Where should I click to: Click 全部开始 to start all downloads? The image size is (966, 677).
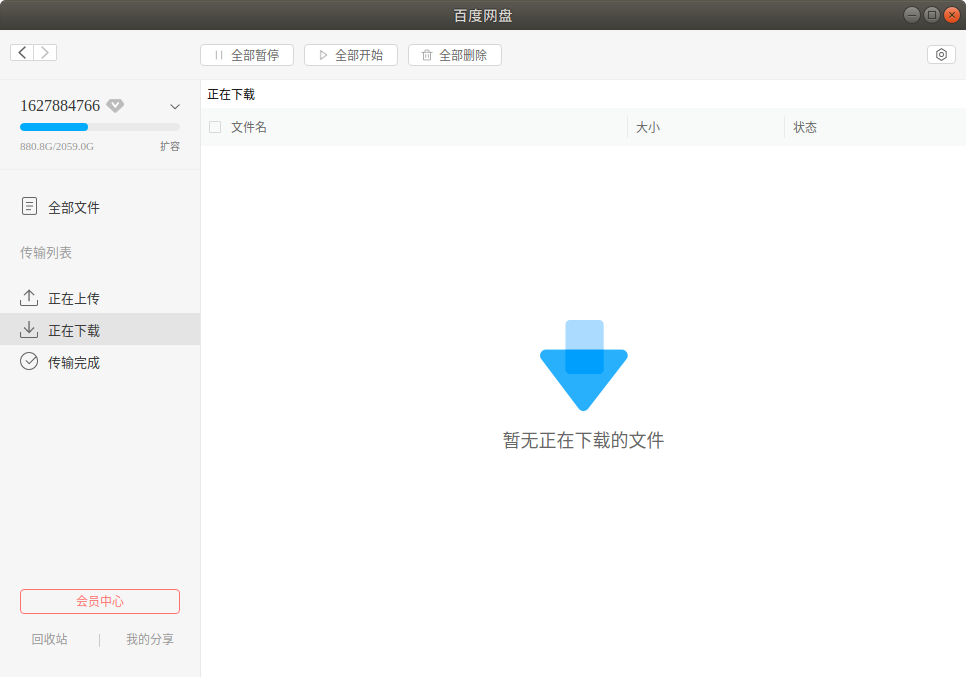tap(351, 55)
